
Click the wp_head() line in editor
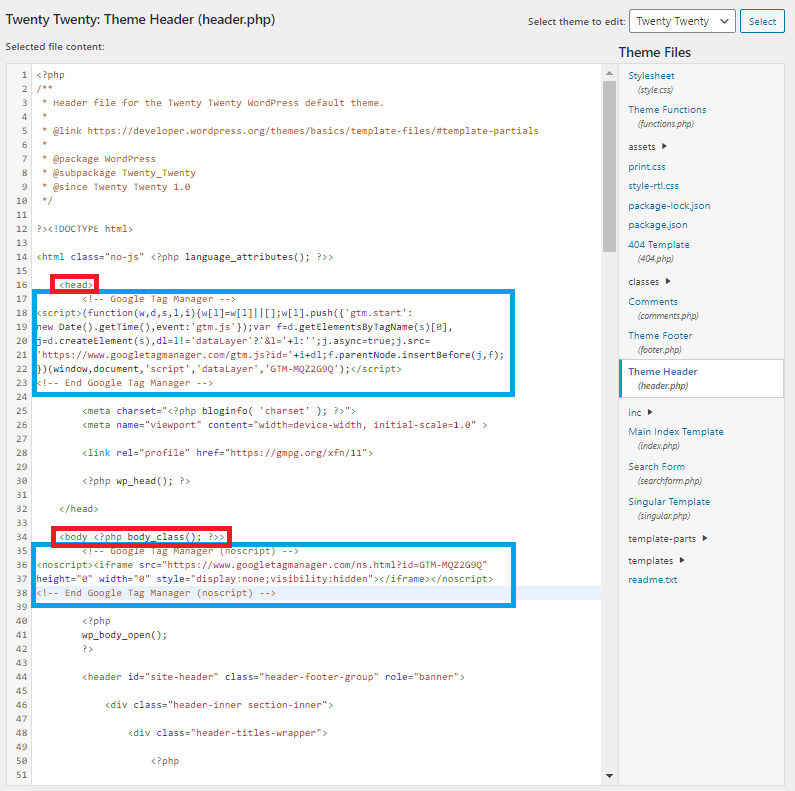coord(136,481)
